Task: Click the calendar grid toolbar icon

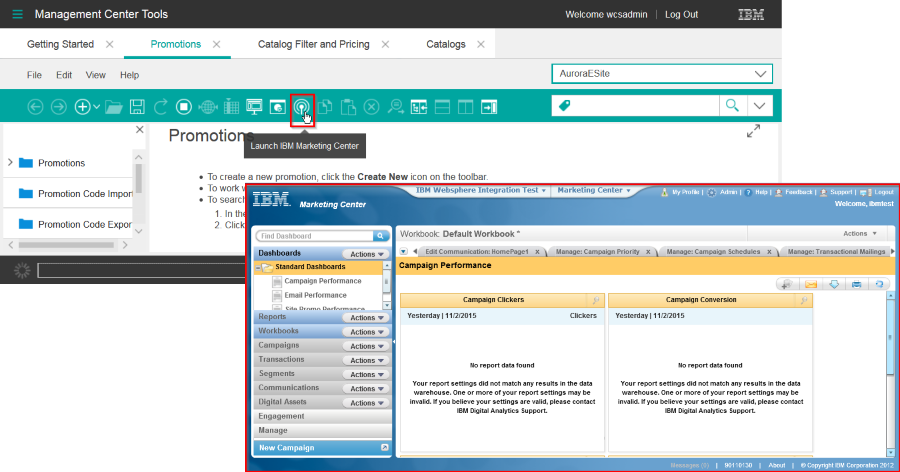Action: pyautogui.click(x=231, y=107)
